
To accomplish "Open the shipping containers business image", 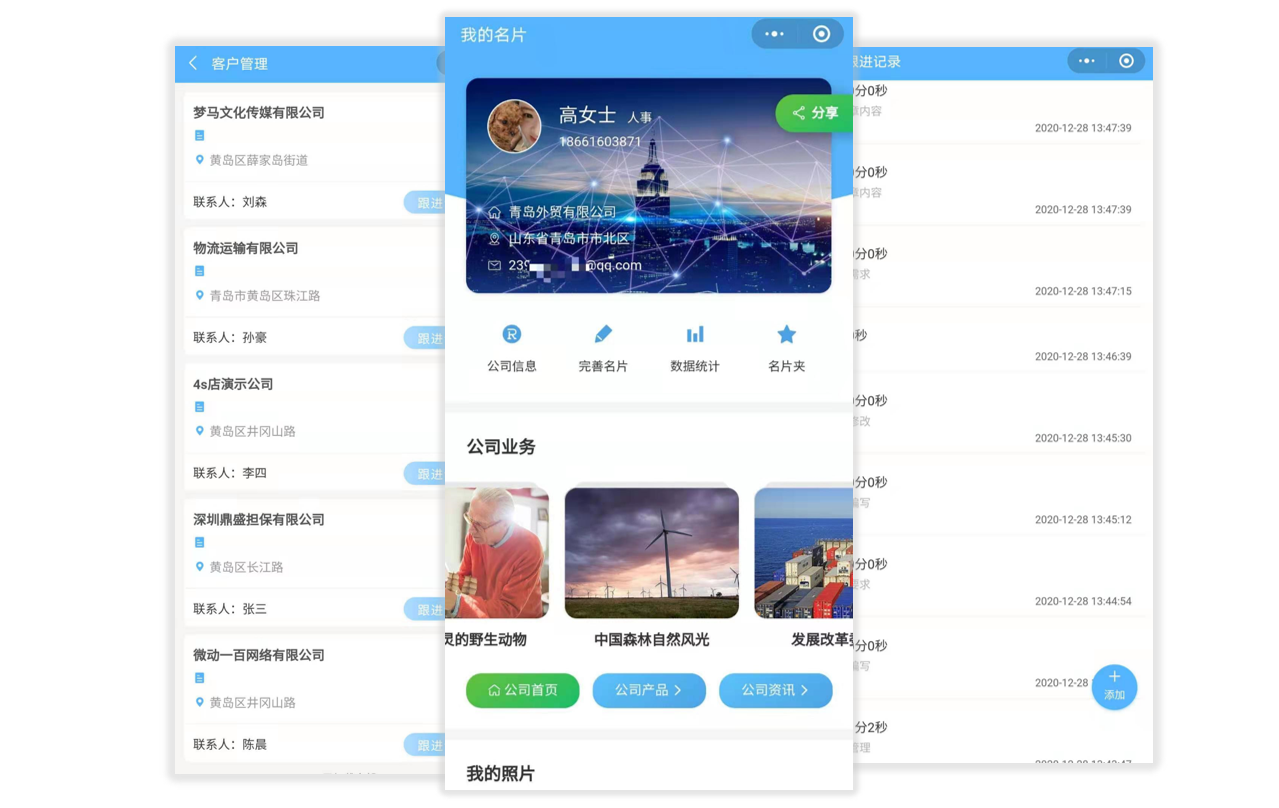I will coord(804,552).
